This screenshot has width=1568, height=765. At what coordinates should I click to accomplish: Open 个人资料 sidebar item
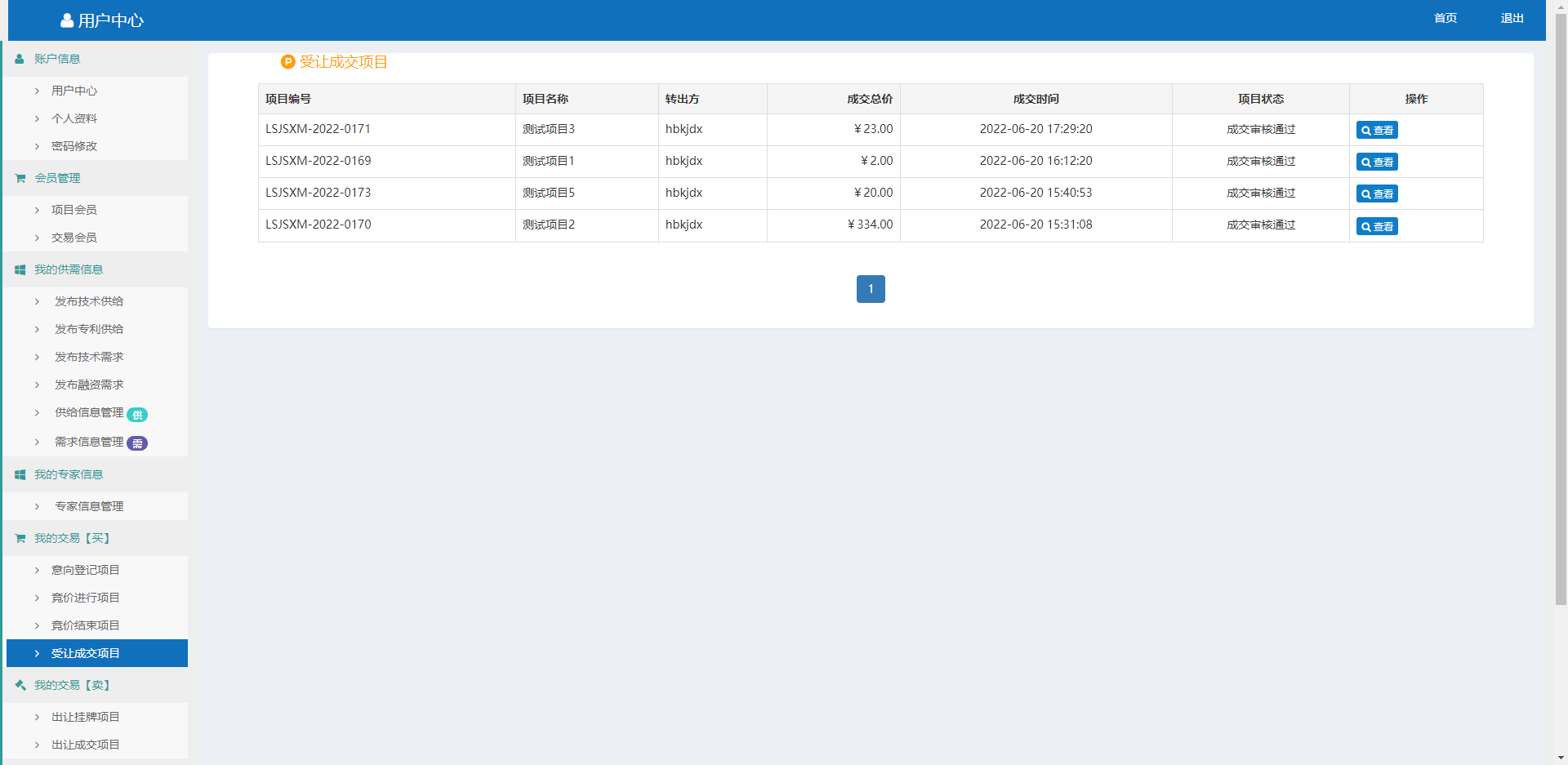tap(96, 118)
